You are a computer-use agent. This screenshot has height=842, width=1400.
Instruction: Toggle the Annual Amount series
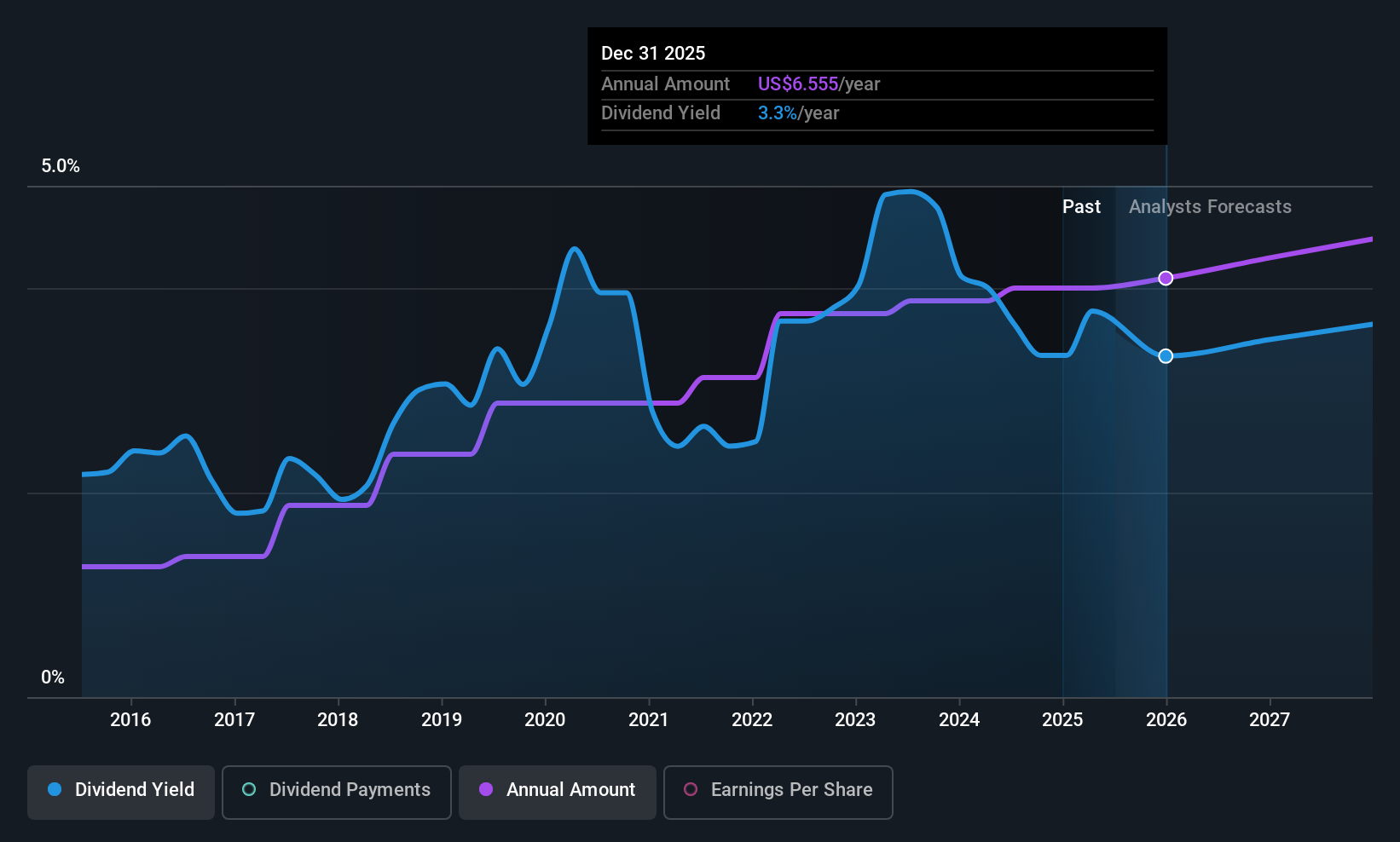pos(558,793)
